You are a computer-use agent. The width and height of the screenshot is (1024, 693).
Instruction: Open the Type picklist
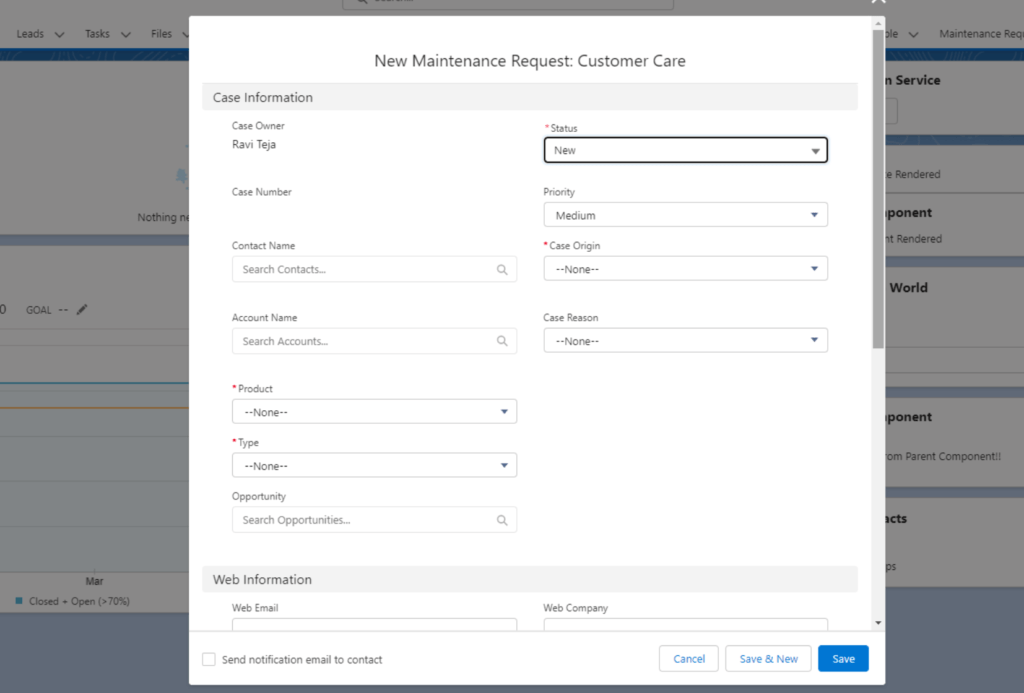[x=374, y=465]
